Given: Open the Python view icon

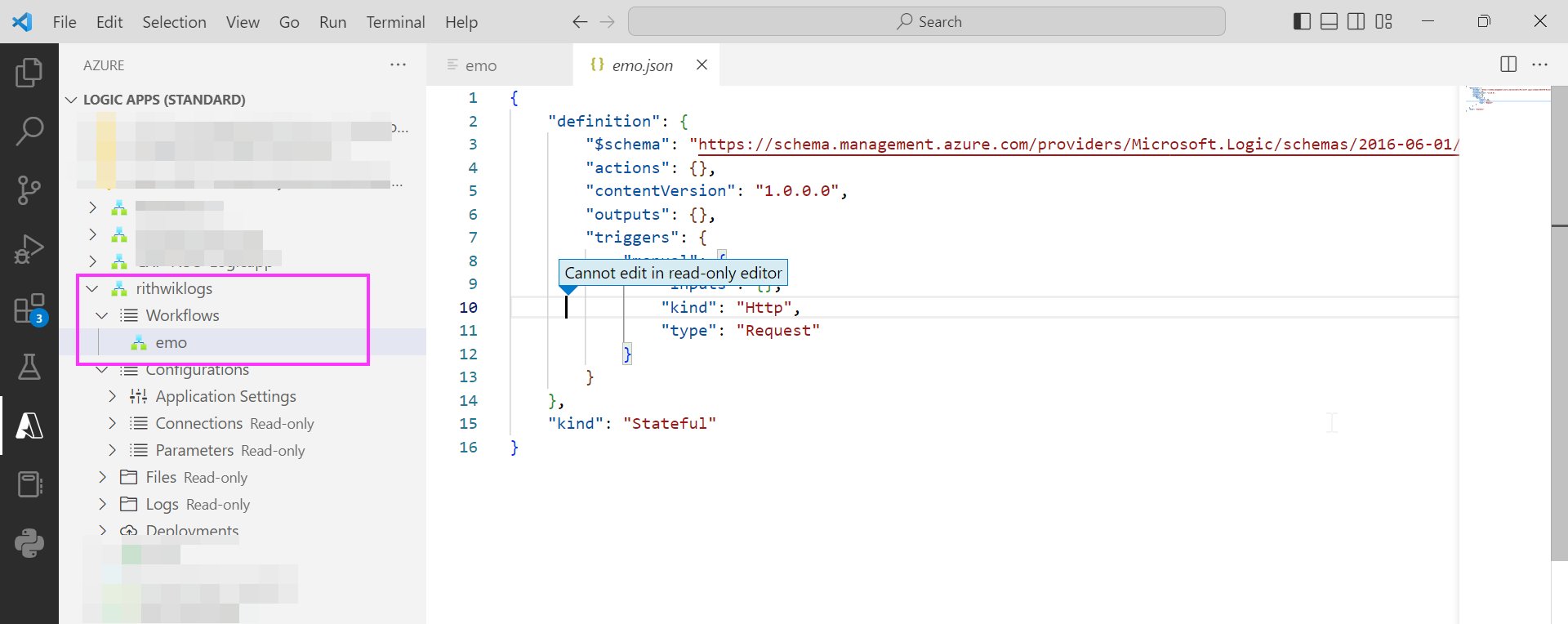Looking at the screenshot, I should [x=29, y=543].
